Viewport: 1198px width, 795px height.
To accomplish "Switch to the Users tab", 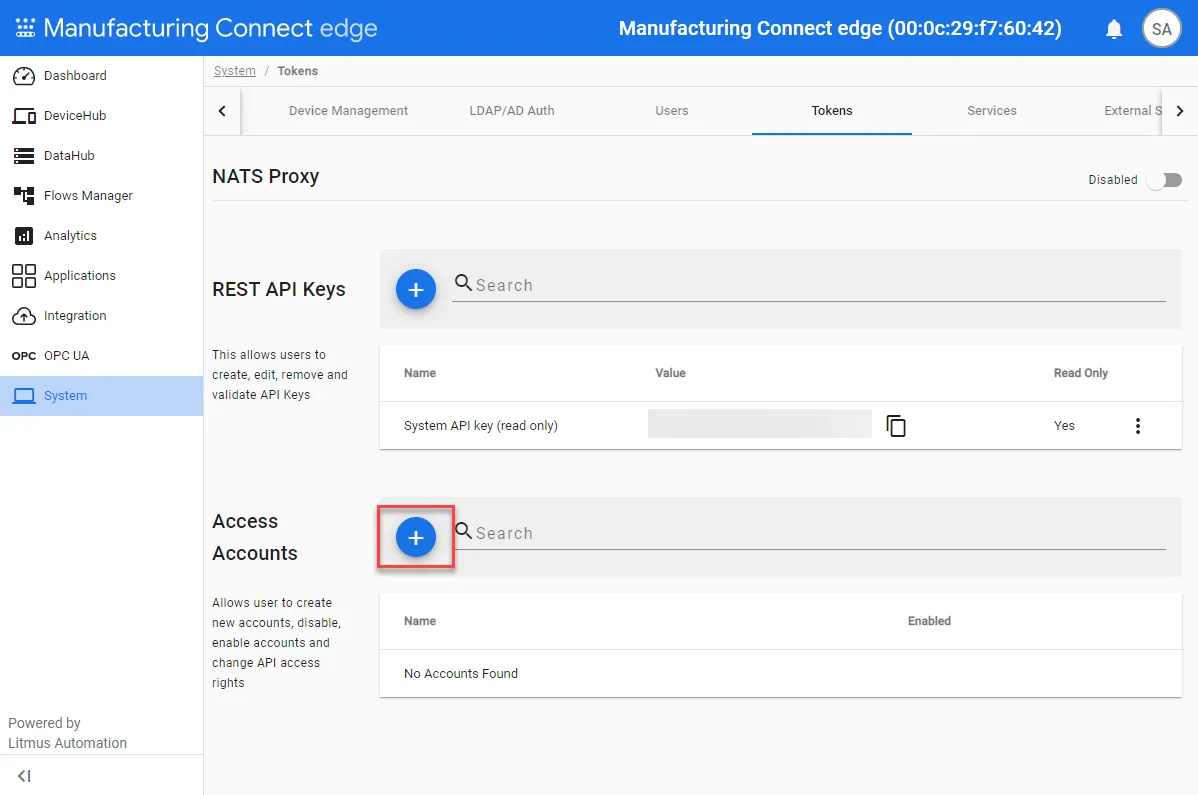I will pyautogui.click(x=672, y=111).
